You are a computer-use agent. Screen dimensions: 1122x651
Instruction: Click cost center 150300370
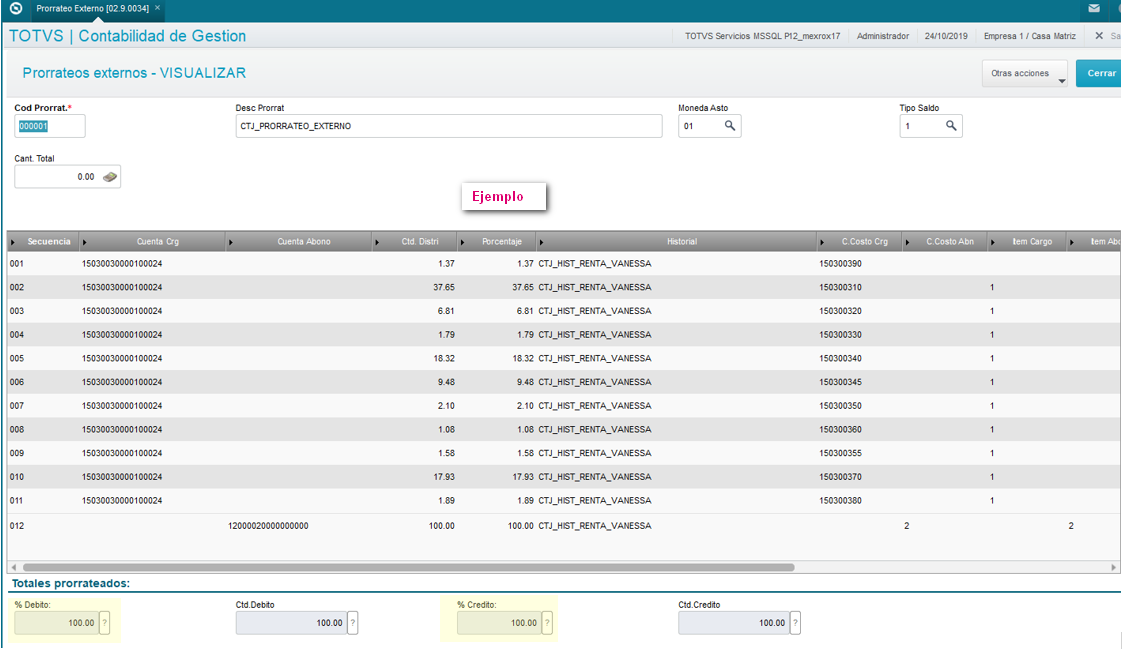coord(840,477)
